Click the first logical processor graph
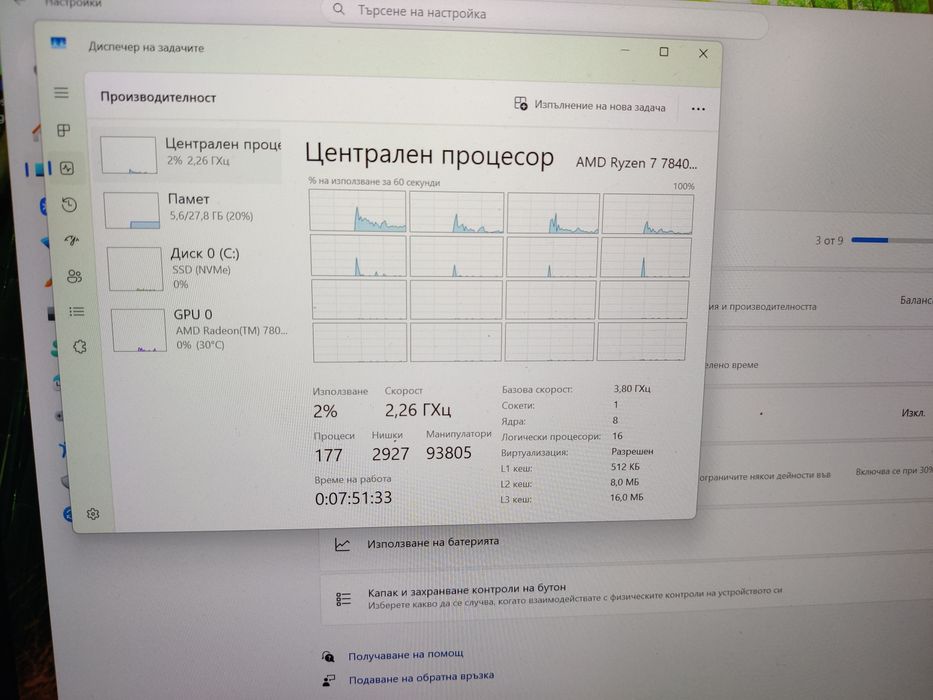This screenshot has height=700, width=933. click(x=357, y=211)
